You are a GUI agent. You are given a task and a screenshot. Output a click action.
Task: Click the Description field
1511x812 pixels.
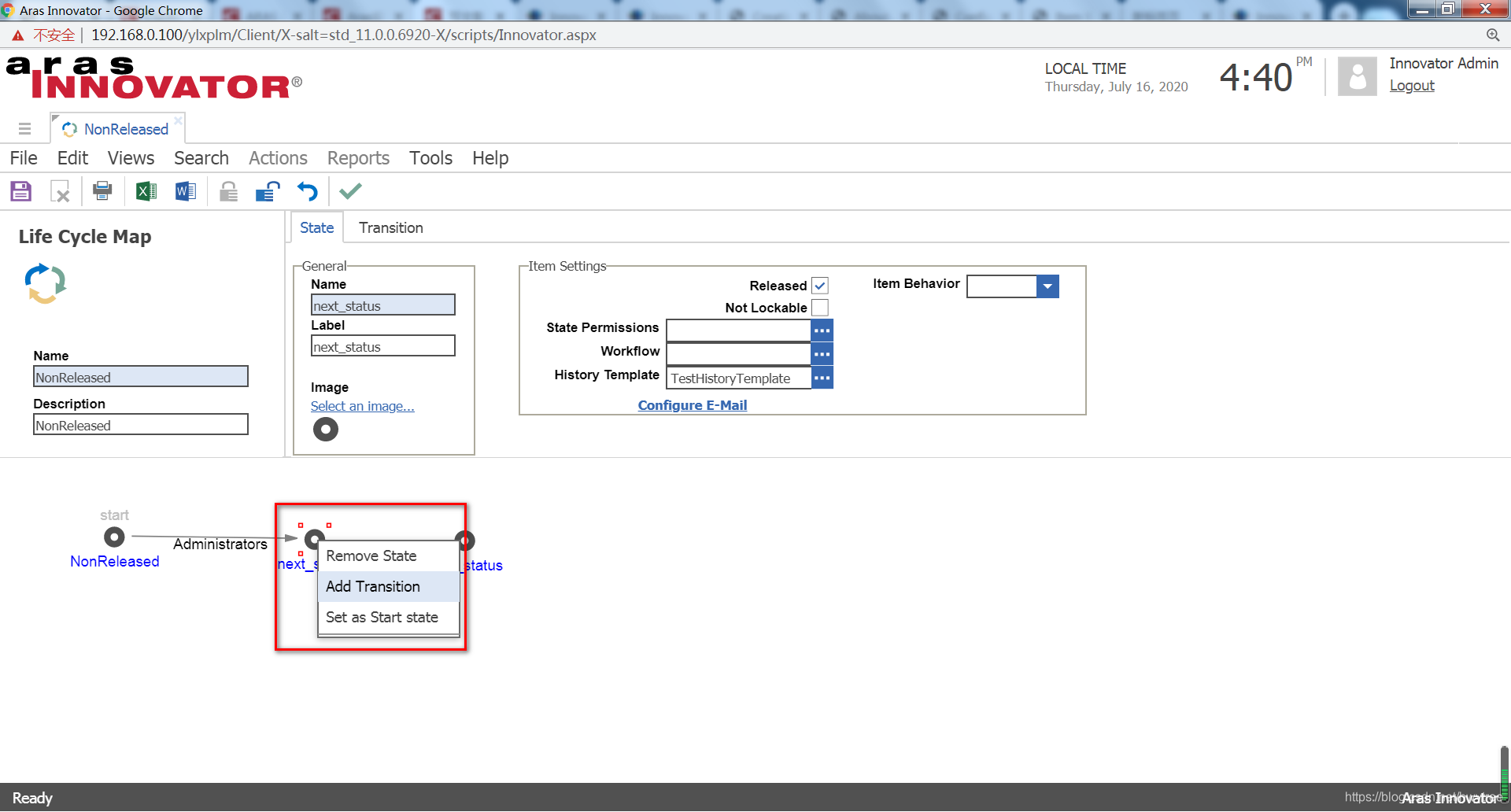point(141,425)
